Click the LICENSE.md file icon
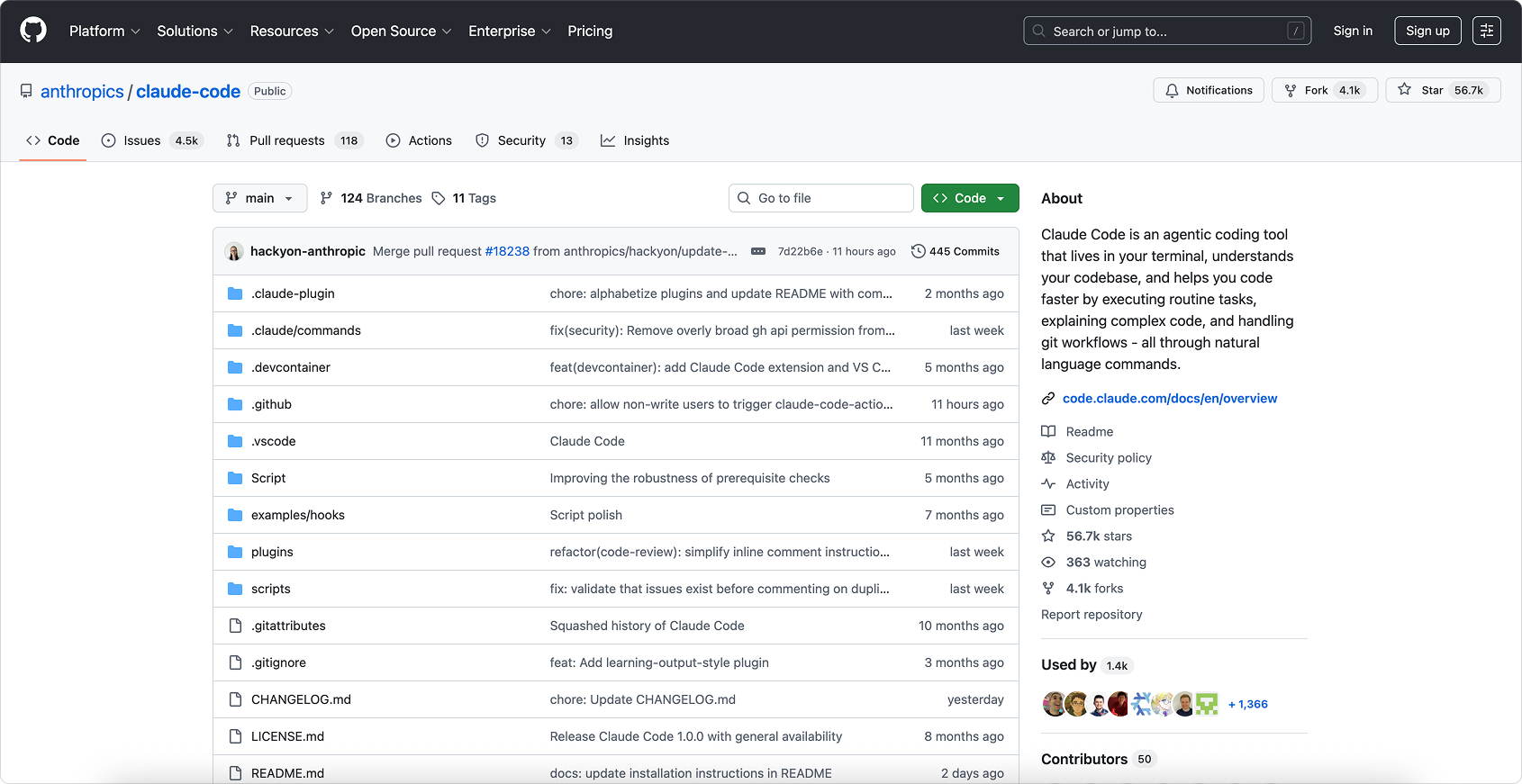 pyautogui.click(x=235, y=736)
